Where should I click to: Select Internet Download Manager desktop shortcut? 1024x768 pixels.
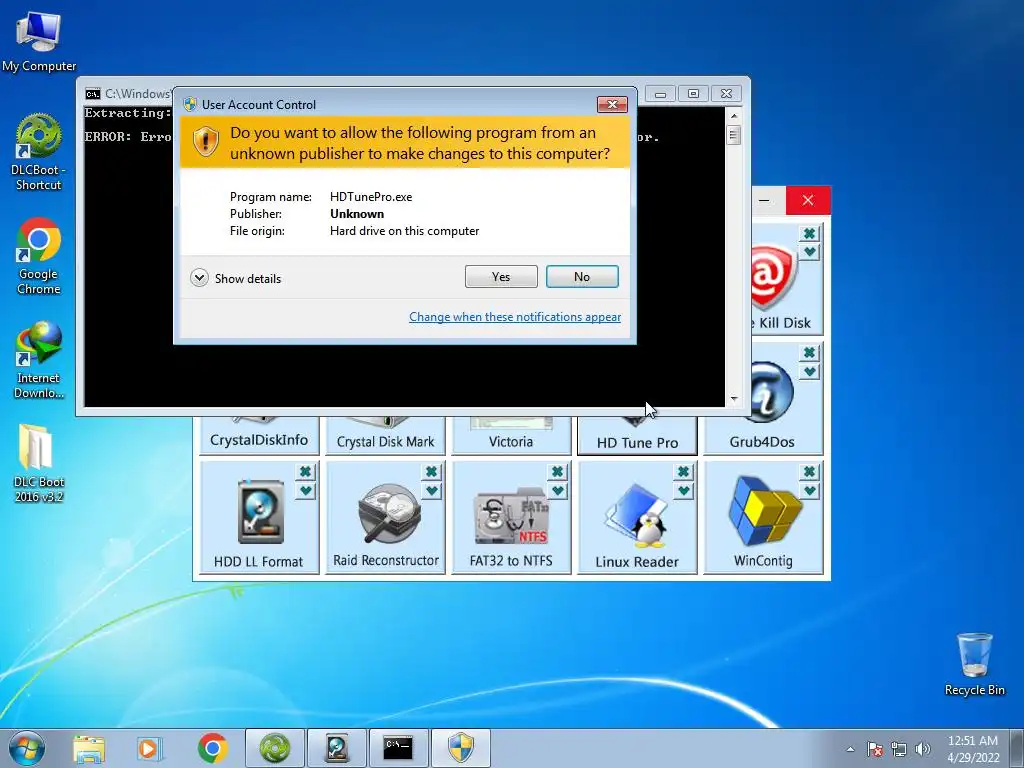point(39,359)
